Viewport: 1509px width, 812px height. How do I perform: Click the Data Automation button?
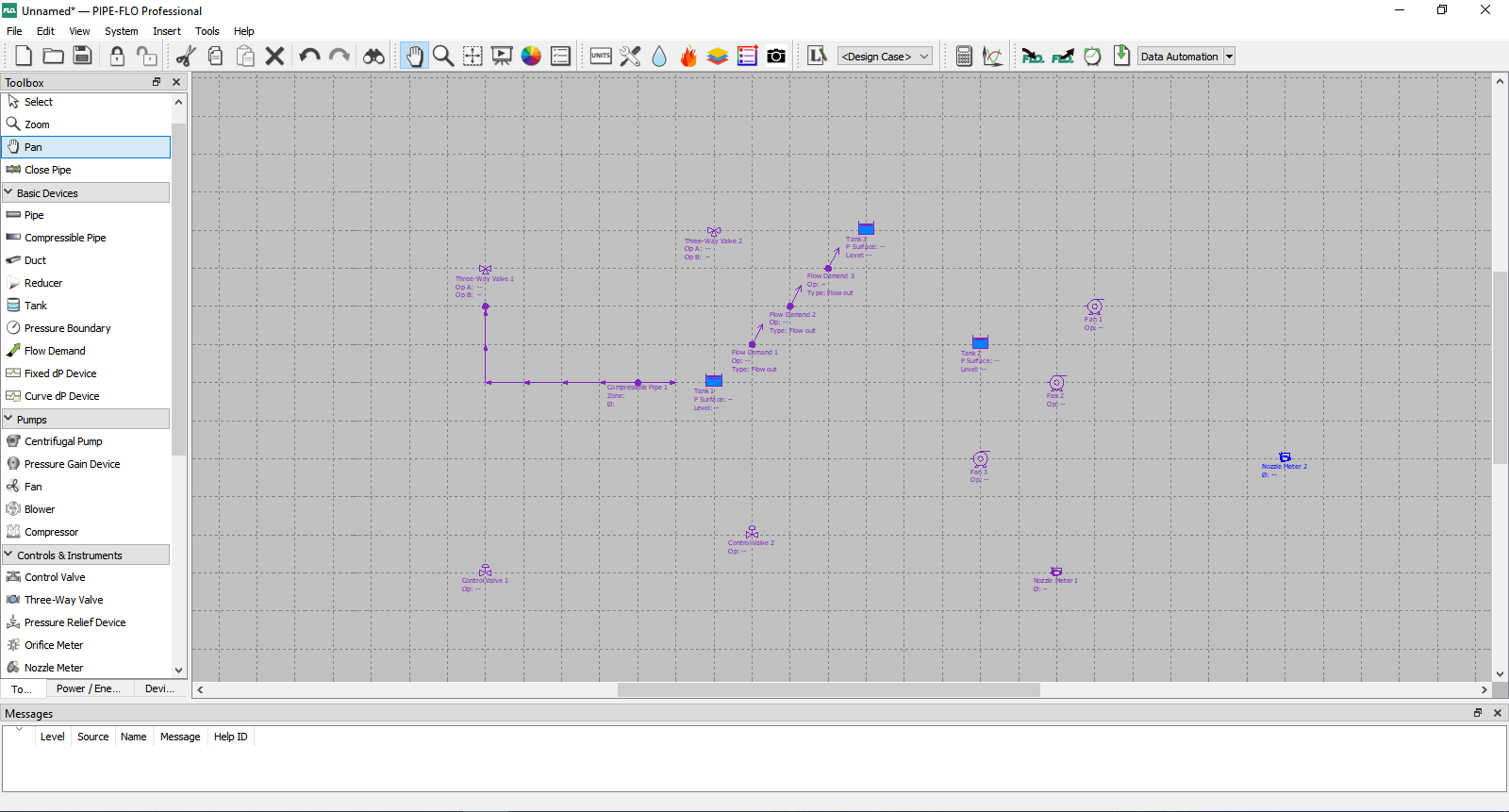click(1179, 57)
